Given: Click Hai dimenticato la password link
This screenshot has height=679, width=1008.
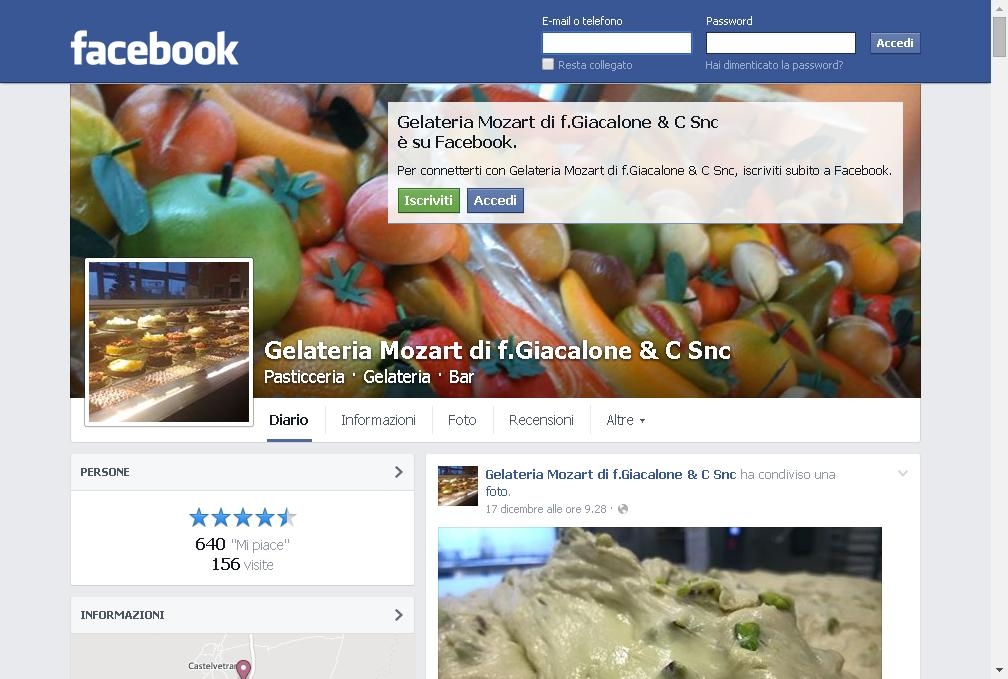Looking at the screenshot, I should (774, 65).
